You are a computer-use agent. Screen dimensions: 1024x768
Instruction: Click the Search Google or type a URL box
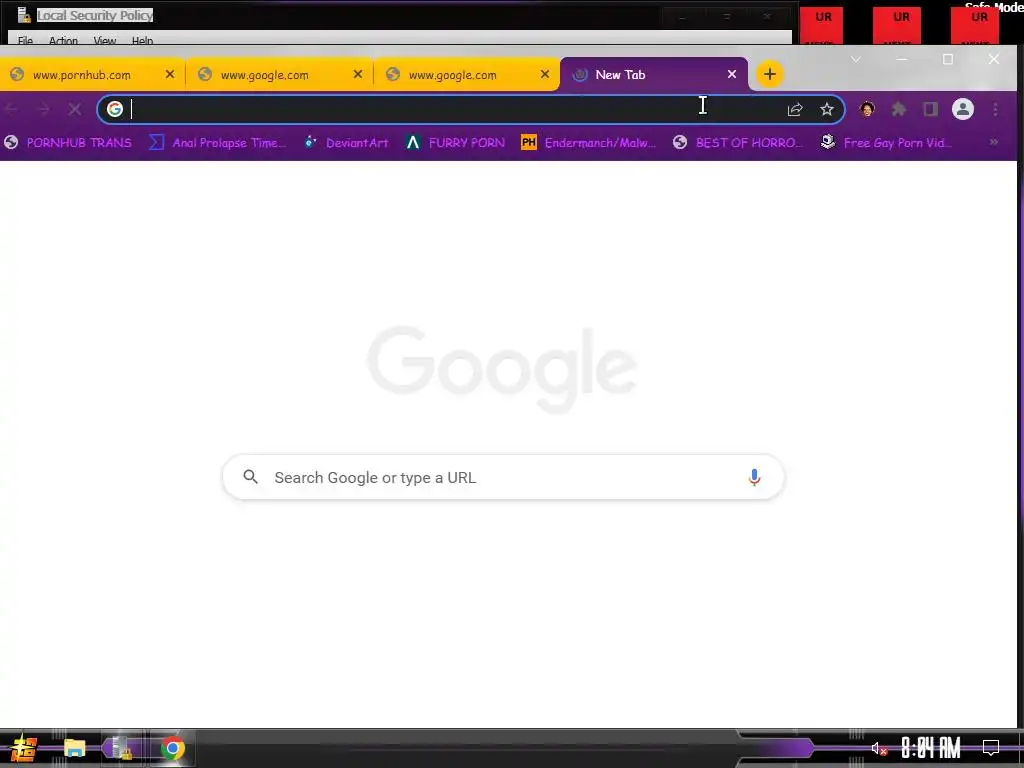pyautogui.click(x=503, y=477)
